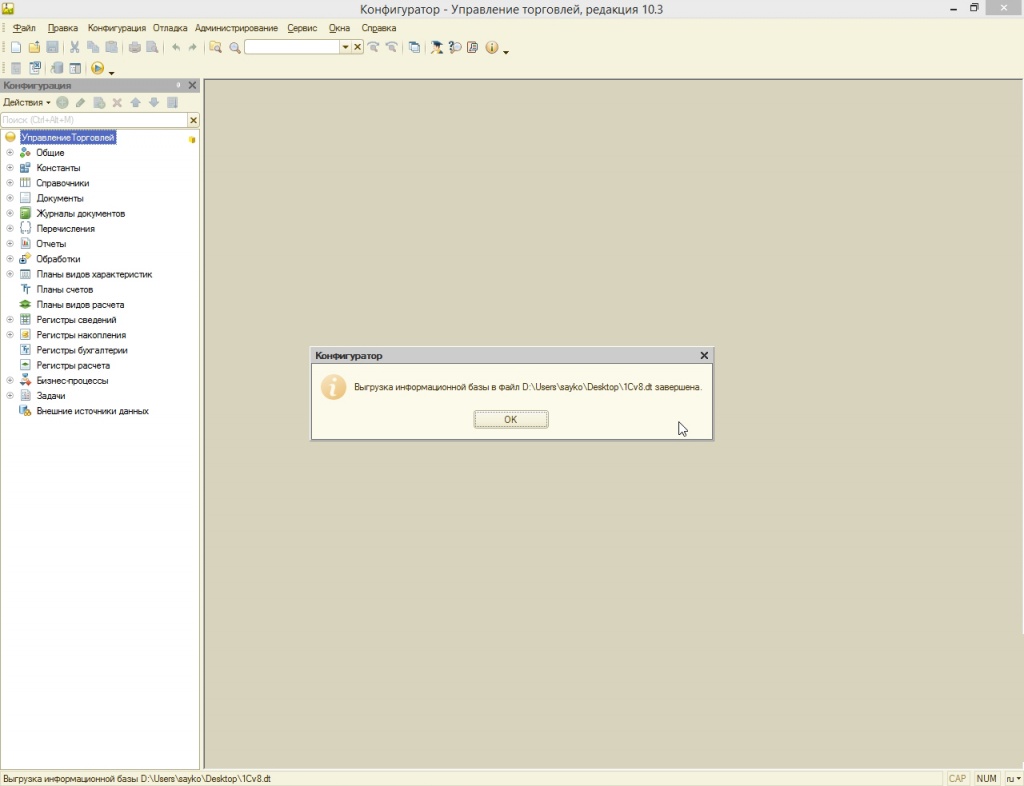Clear the configuration tree search field

193,120
